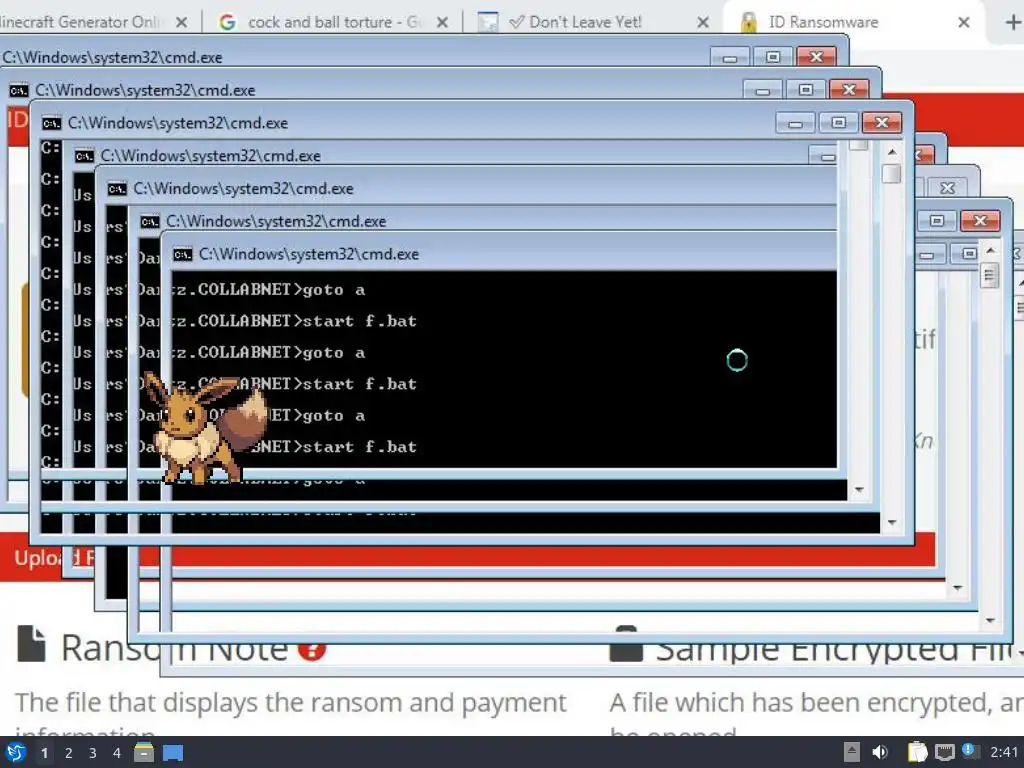This screenshot has width=1024, height=768.
Task: Click scroll-up arrow of sixth cmd window's scrollbar
Action: (990, 251)
